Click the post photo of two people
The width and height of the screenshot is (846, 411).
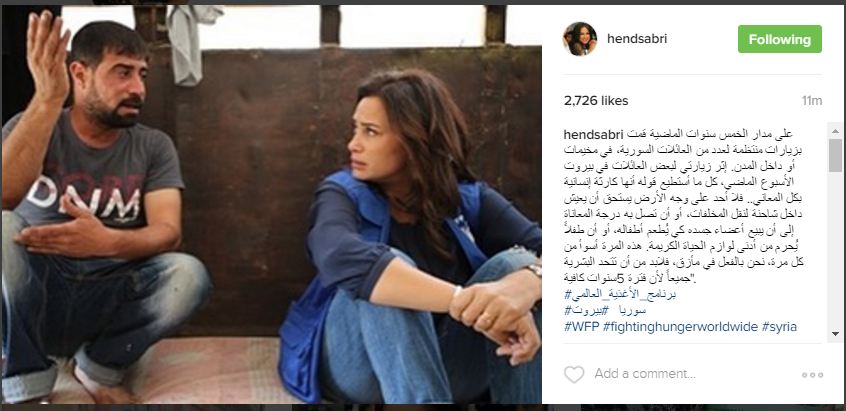pyautogui.click(x=271, y=204)
